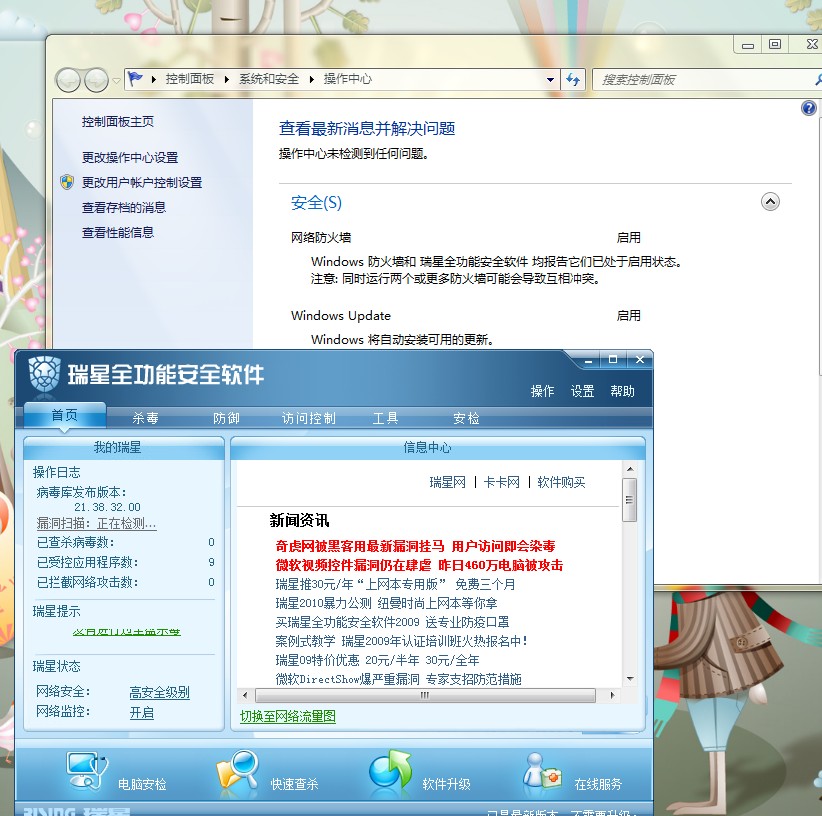Click the 系统和安全 breadcrumb segment
822x816 pixels.
click(269, 79)
